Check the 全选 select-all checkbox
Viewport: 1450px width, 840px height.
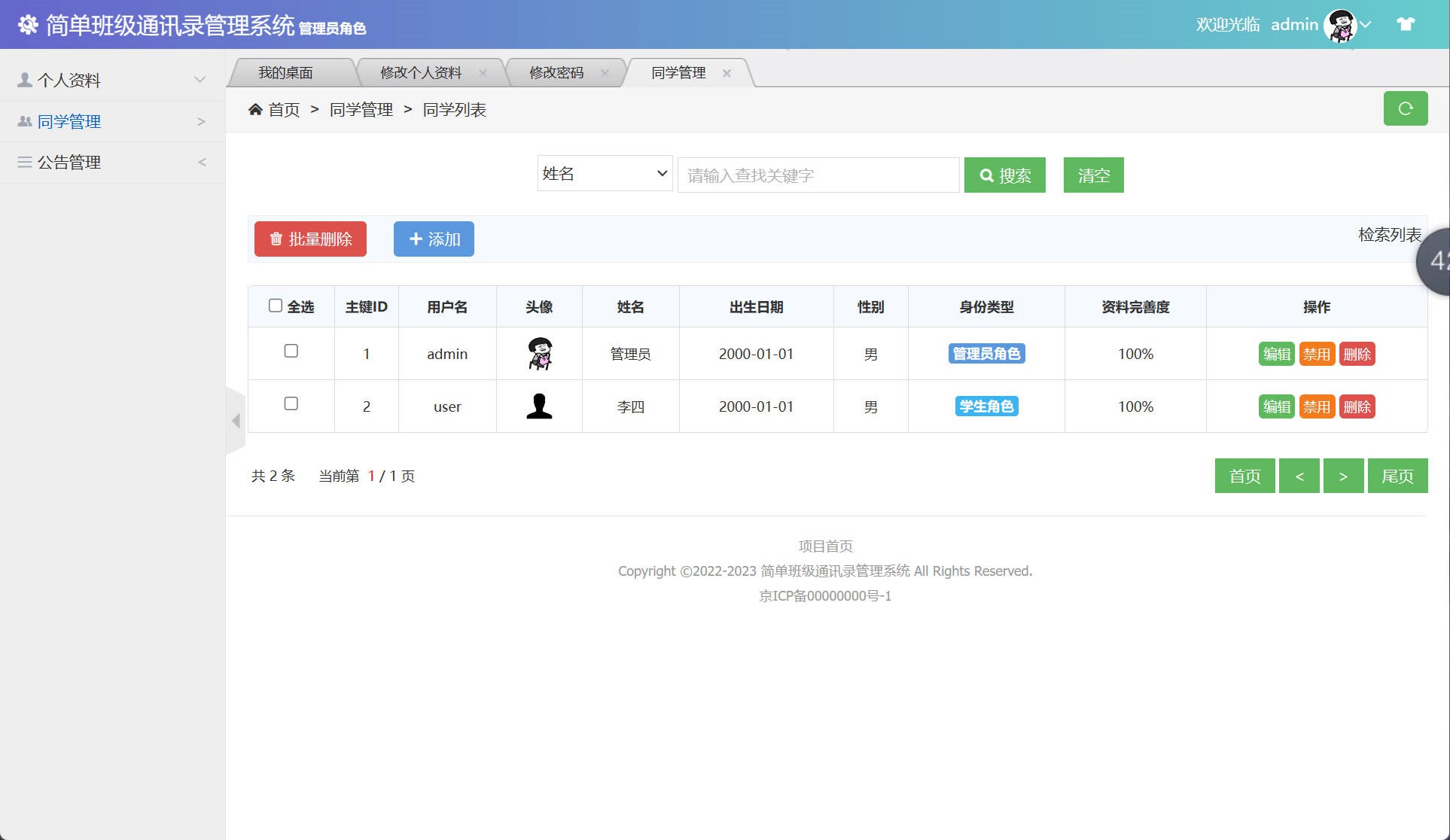276,304
